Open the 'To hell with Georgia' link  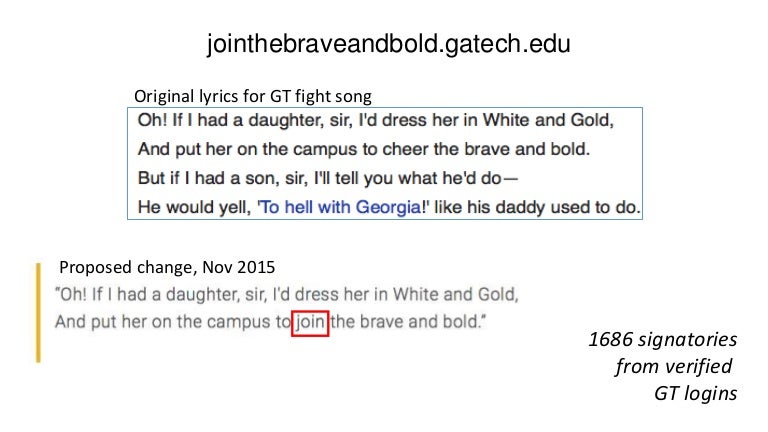(341, 207)
